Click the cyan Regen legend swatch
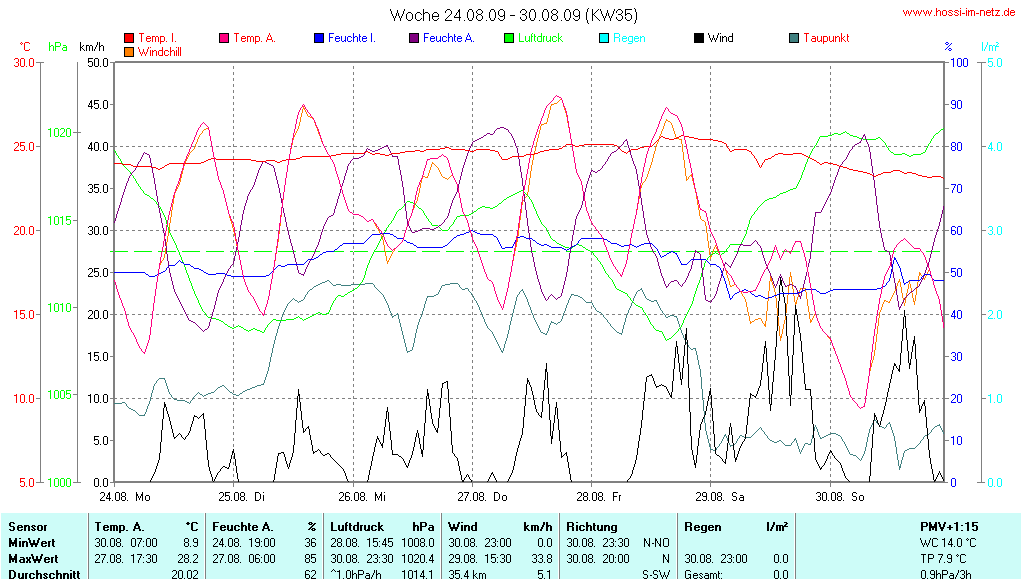The image size is (1021, 579). (604, 38)
